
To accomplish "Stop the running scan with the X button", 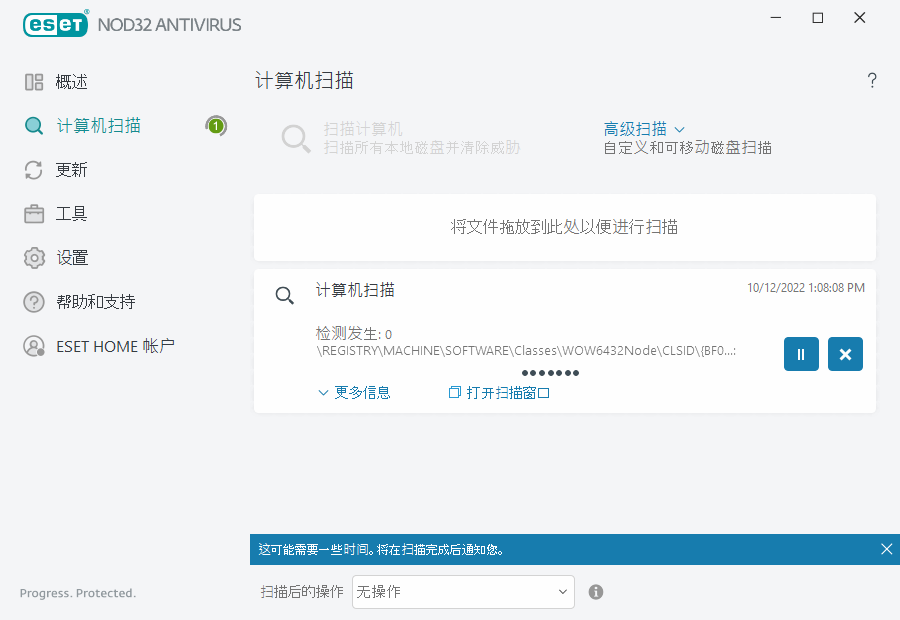I will pyautogui.click(x=845, y=354).
